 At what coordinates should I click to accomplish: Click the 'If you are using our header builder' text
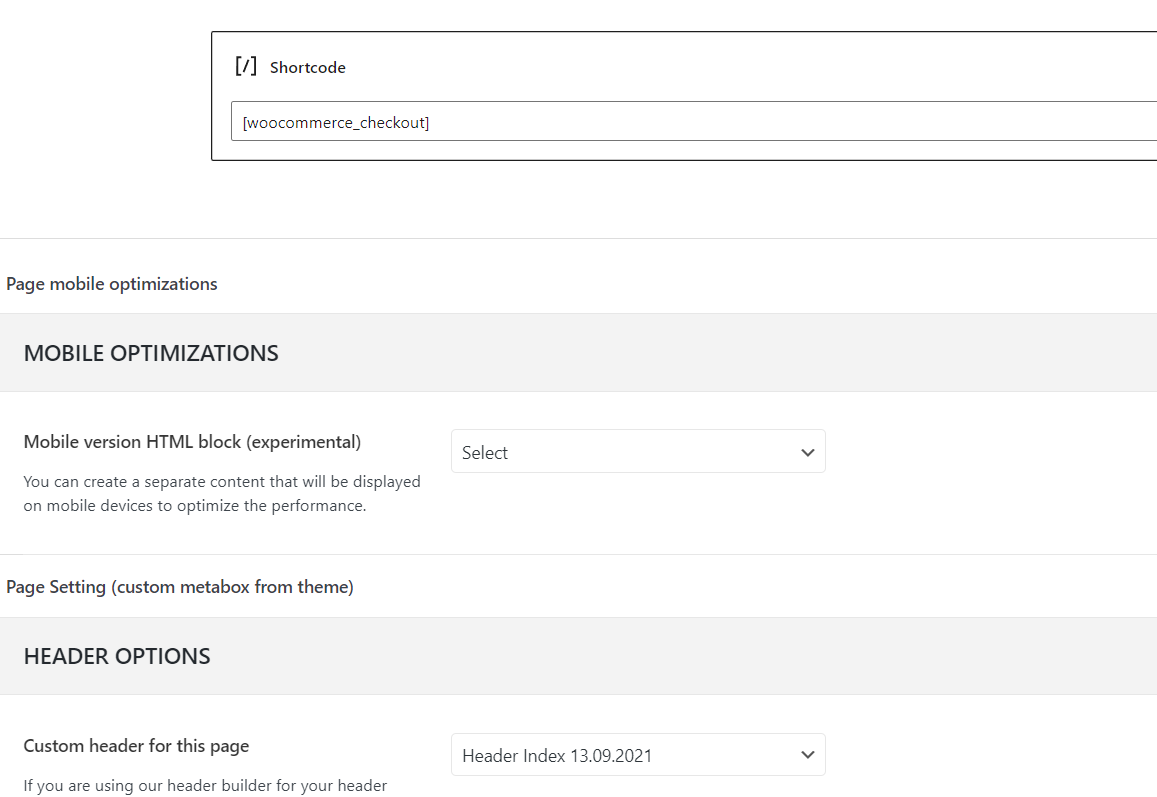pyautogui.click(x=205, y=786)
